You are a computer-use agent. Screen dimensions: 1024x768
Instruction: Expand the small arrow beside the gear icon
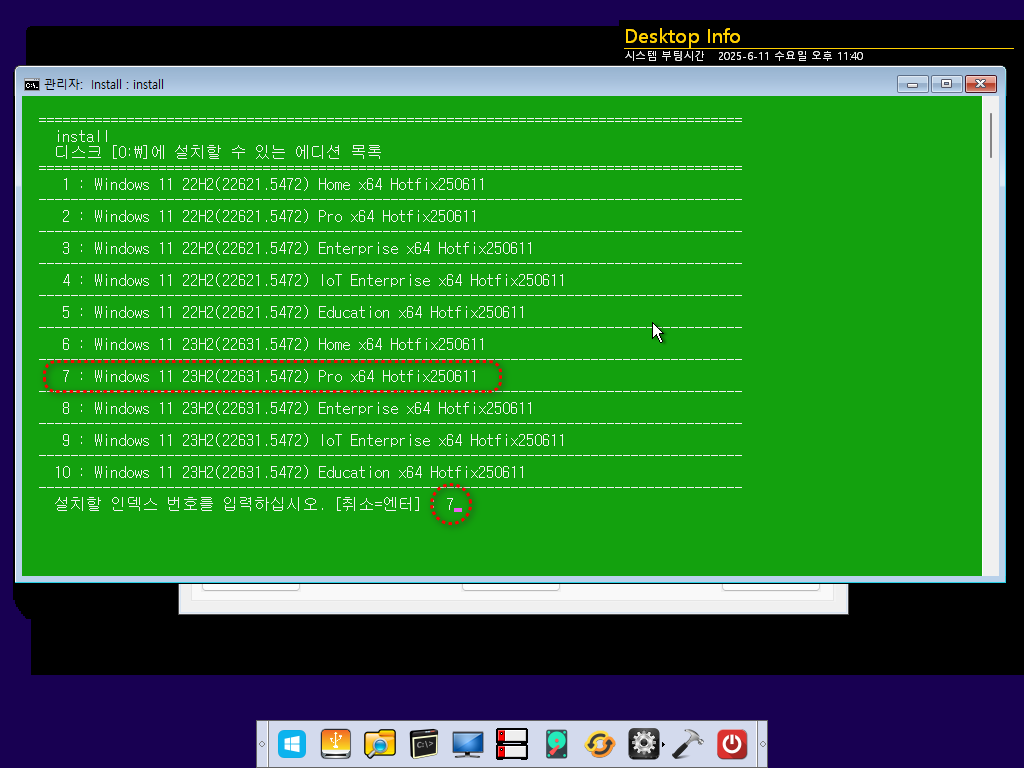[x=664, y=744]
